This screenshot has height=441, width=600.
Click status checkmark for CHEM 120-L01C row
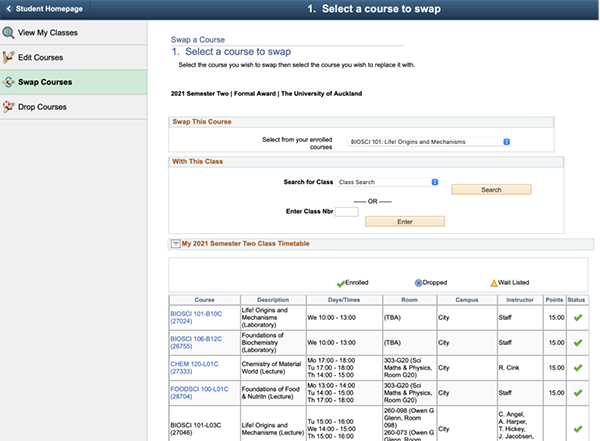click(578, 368)
